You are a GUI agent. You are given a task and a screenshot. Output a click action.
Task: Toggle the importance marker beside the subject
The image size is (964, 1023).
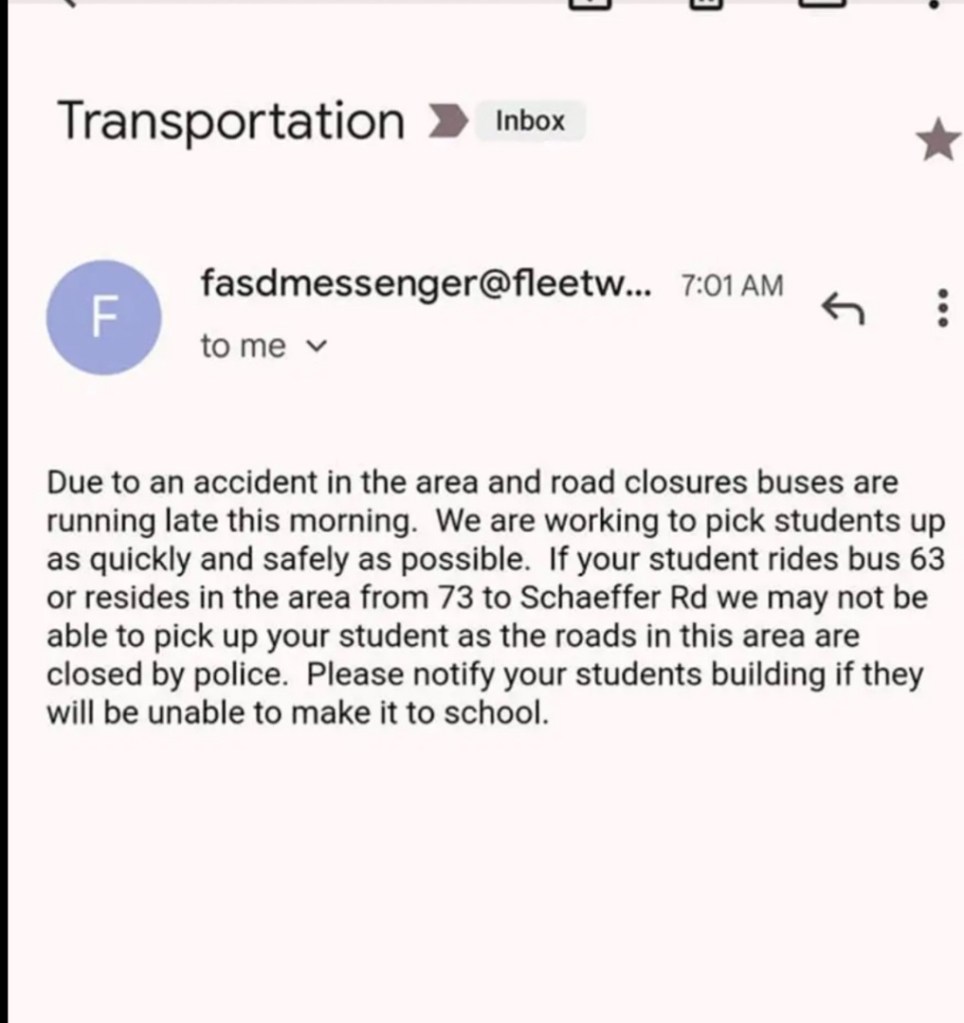click(x=446, y=122)
